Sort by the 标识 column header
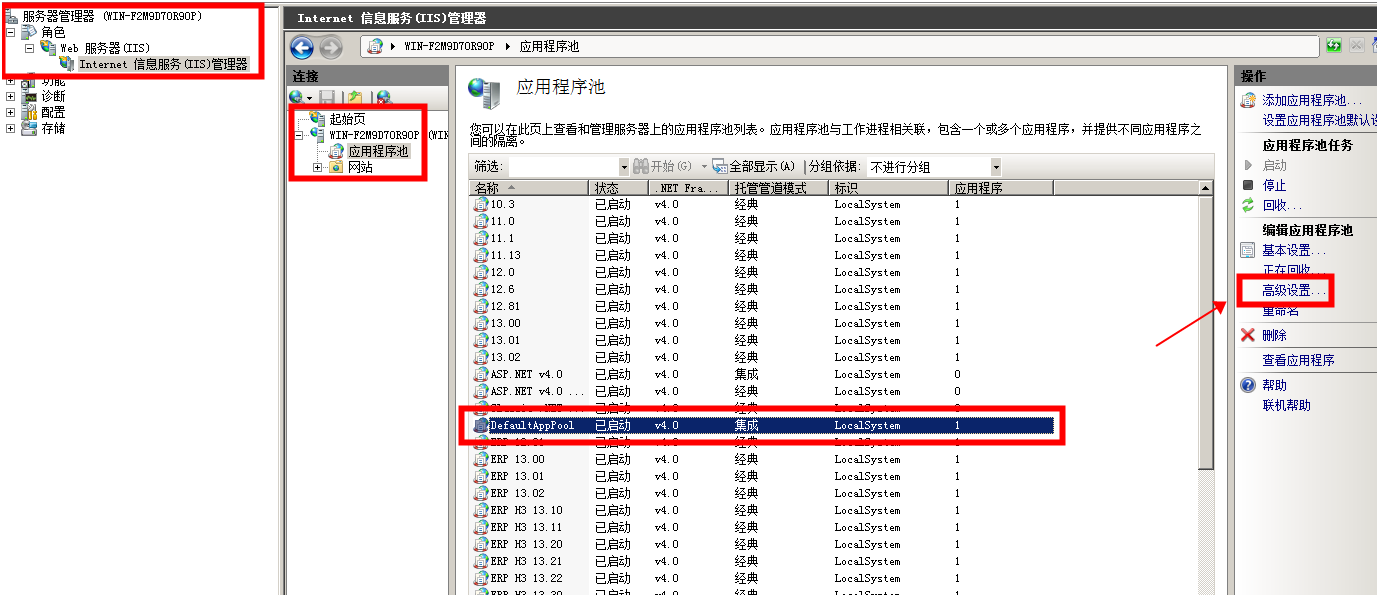This screenshot has width=1379, height=597. point(888,188)
